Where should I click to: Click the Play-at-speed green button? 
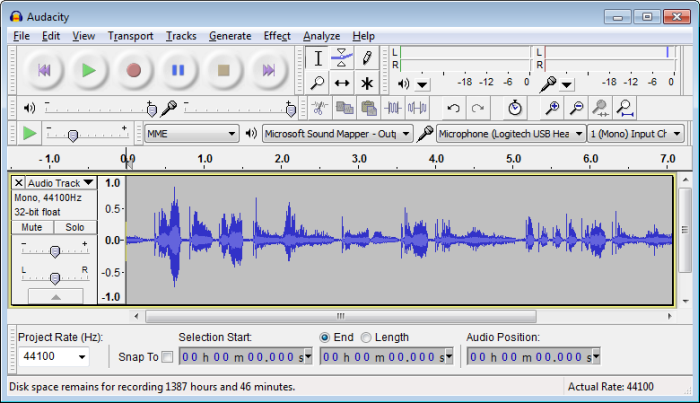pyautogui.click(x=29, y=133)
